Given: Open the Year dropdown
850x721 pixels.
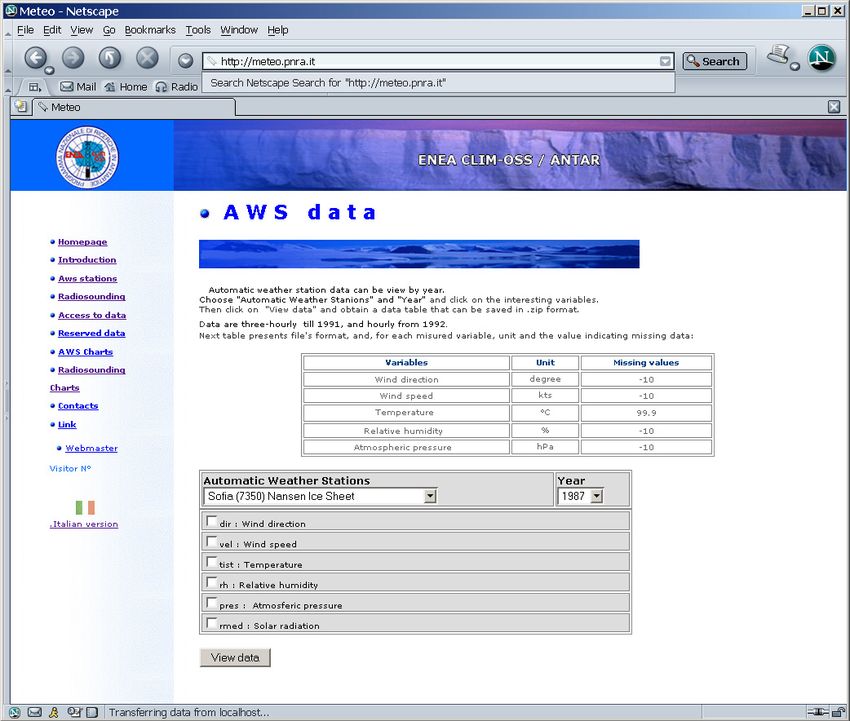Looking at the screenshot, I should 596,496.
